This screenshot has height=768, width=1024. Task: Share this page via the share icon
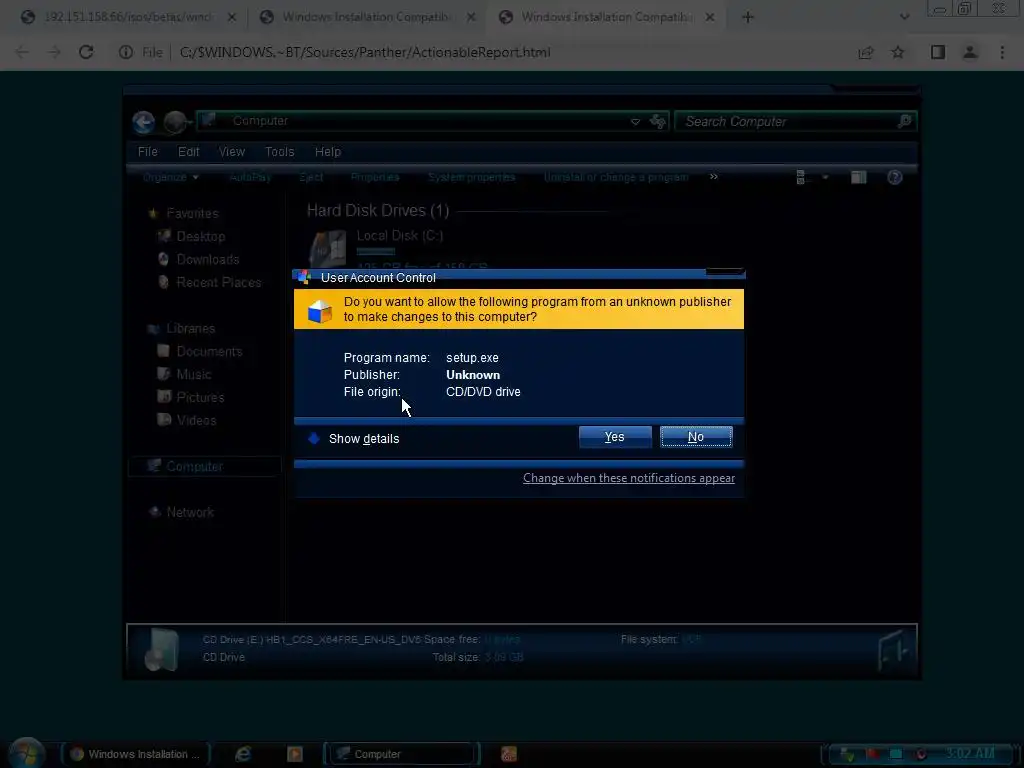coord(866,52)
